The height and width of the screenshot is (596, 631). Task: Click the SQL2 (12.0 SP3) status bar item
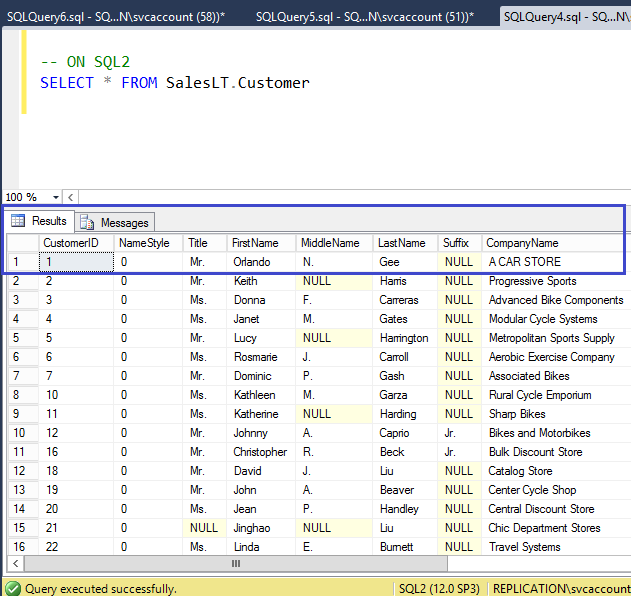[438, 589]
